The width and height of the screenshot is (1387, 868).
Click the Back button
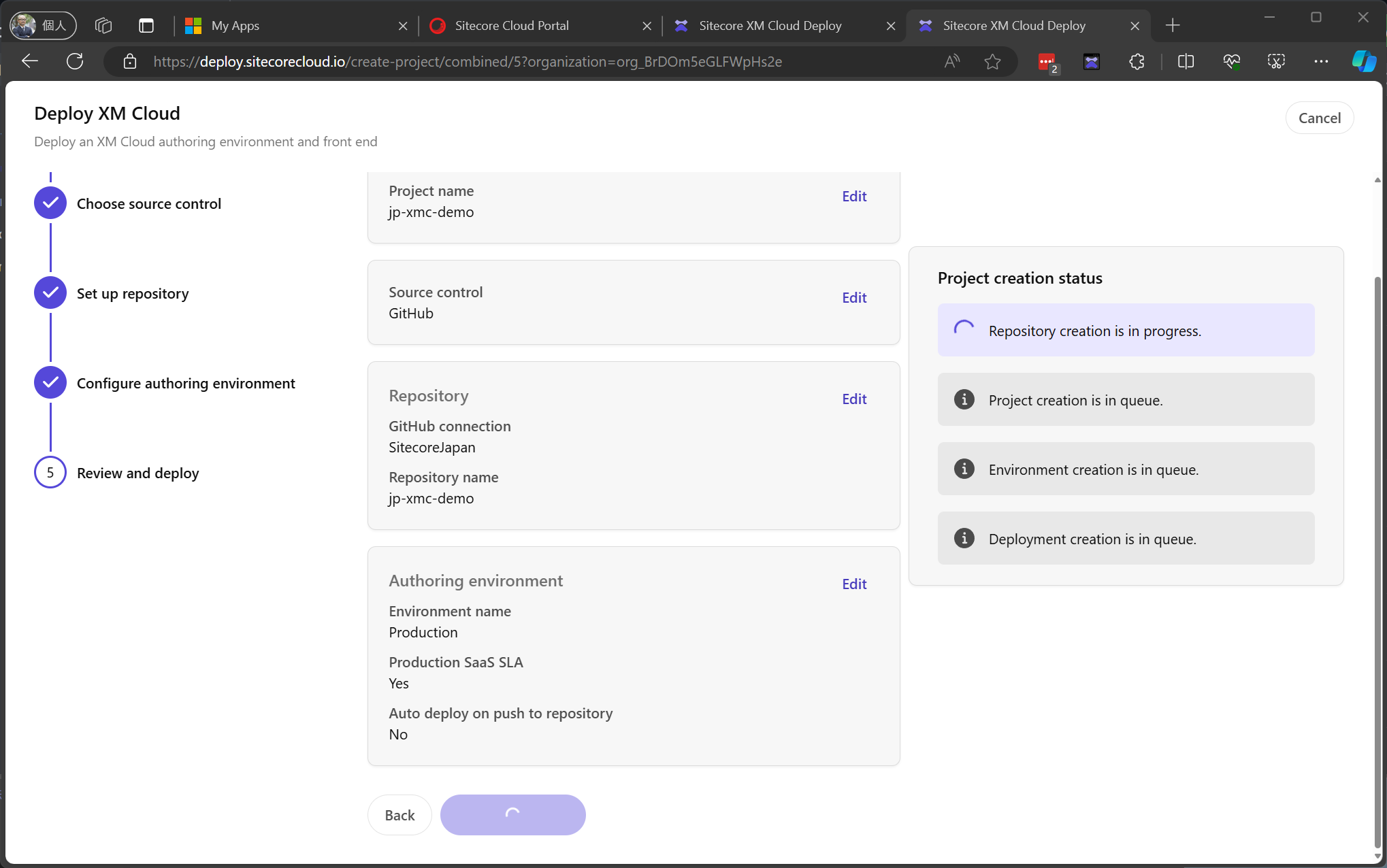point(399,815)
